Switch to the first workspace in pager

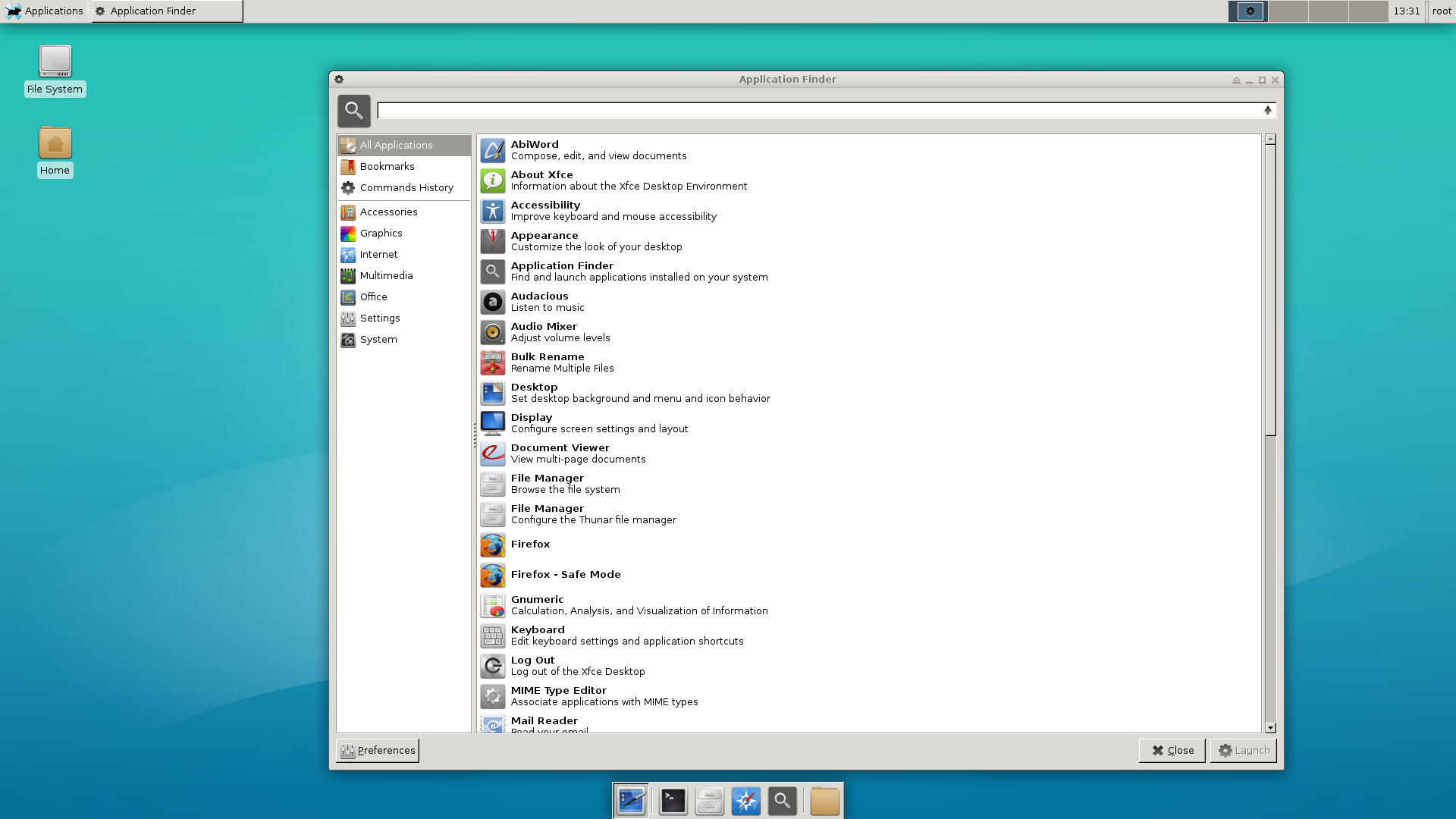click(1248, 11)
